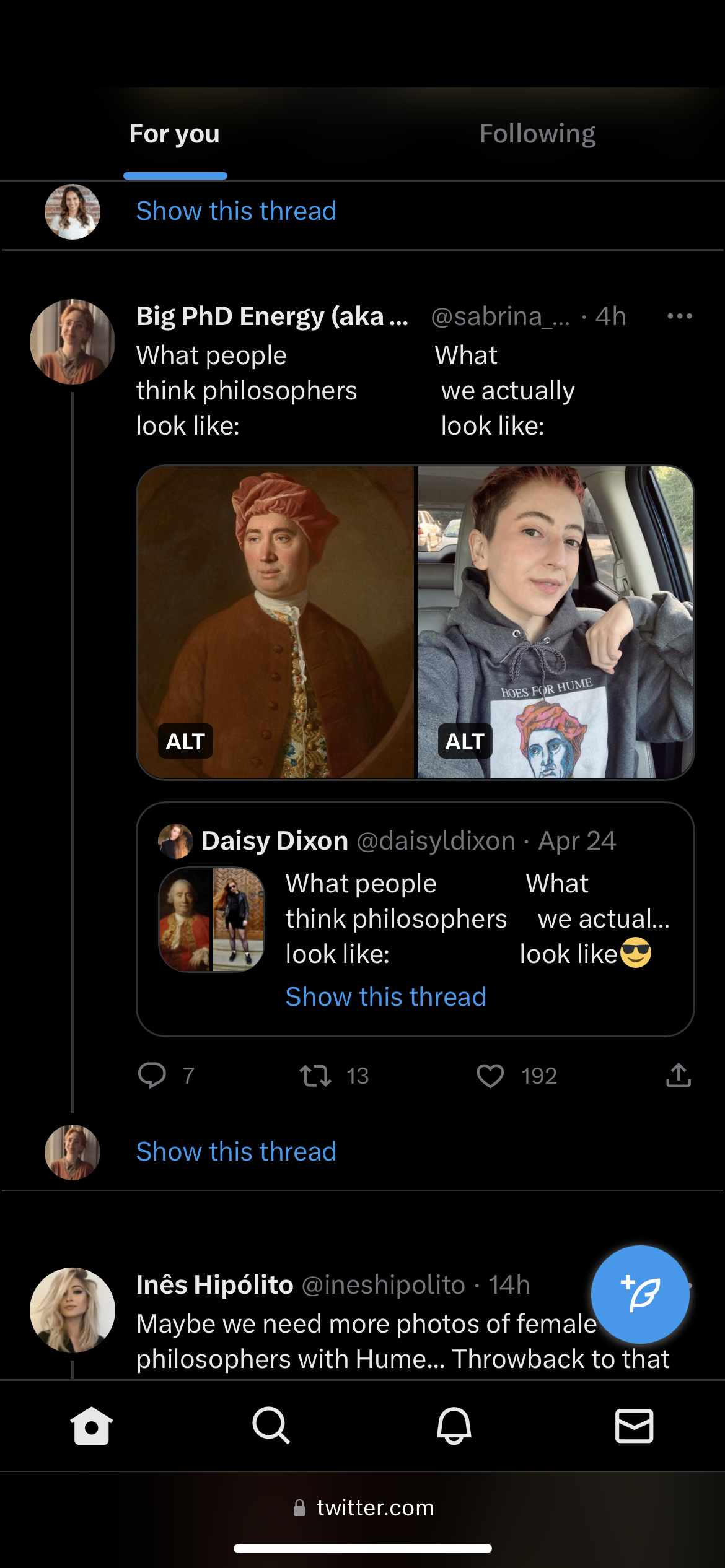Image resolution: width=725 pixels, height=1568 pixels.
Task: Switch to the Following tab
Action: 537,134
